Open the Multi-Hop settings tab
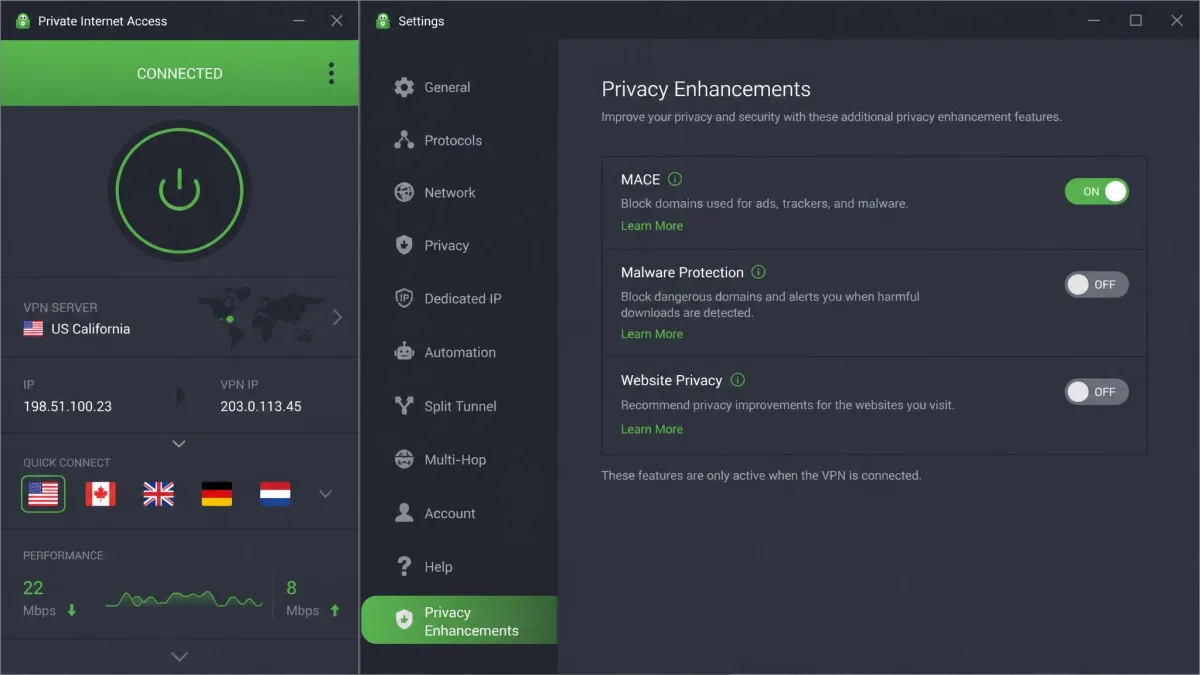This screenshot has height=675, width=1200. click(x=459, y=460)
